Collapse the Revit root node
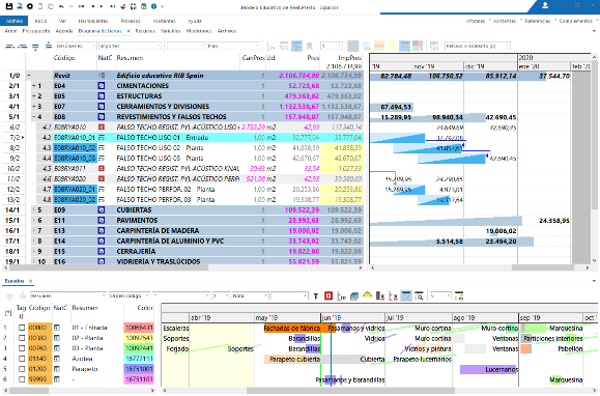 [29, 75]
